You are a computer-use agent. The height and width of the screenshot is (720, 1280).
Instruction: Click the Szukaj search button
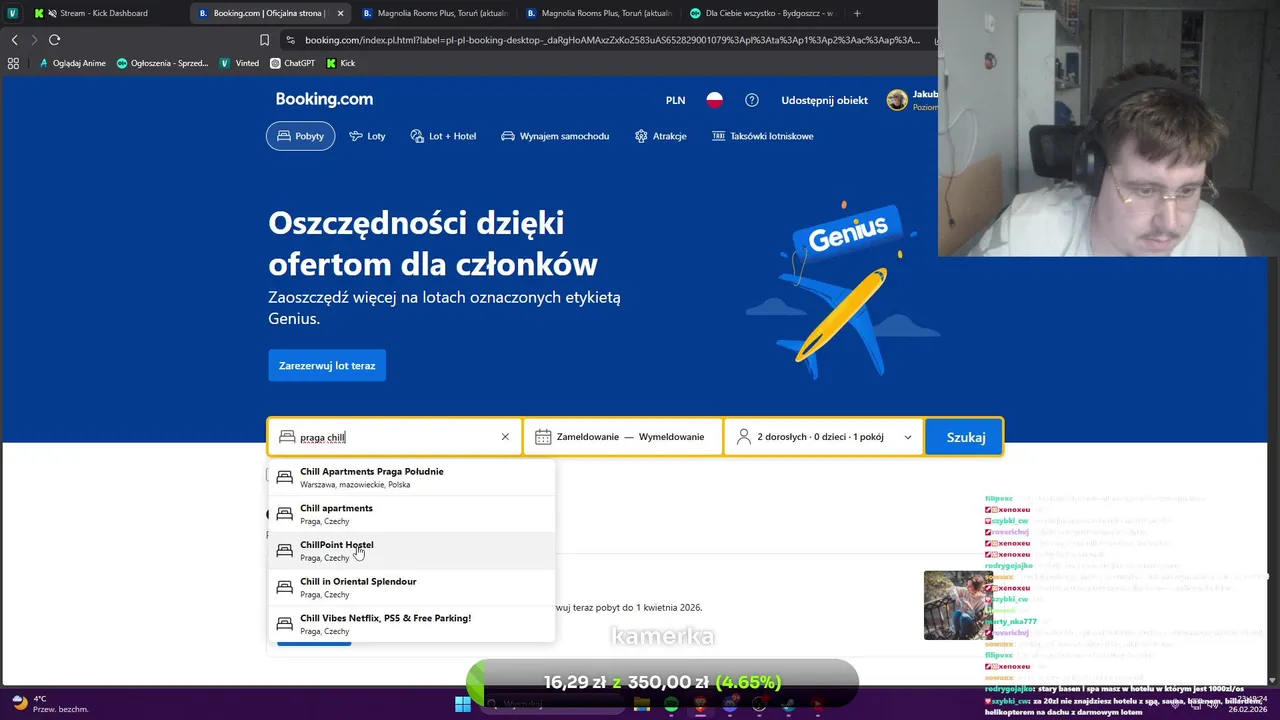pos(965,437)
